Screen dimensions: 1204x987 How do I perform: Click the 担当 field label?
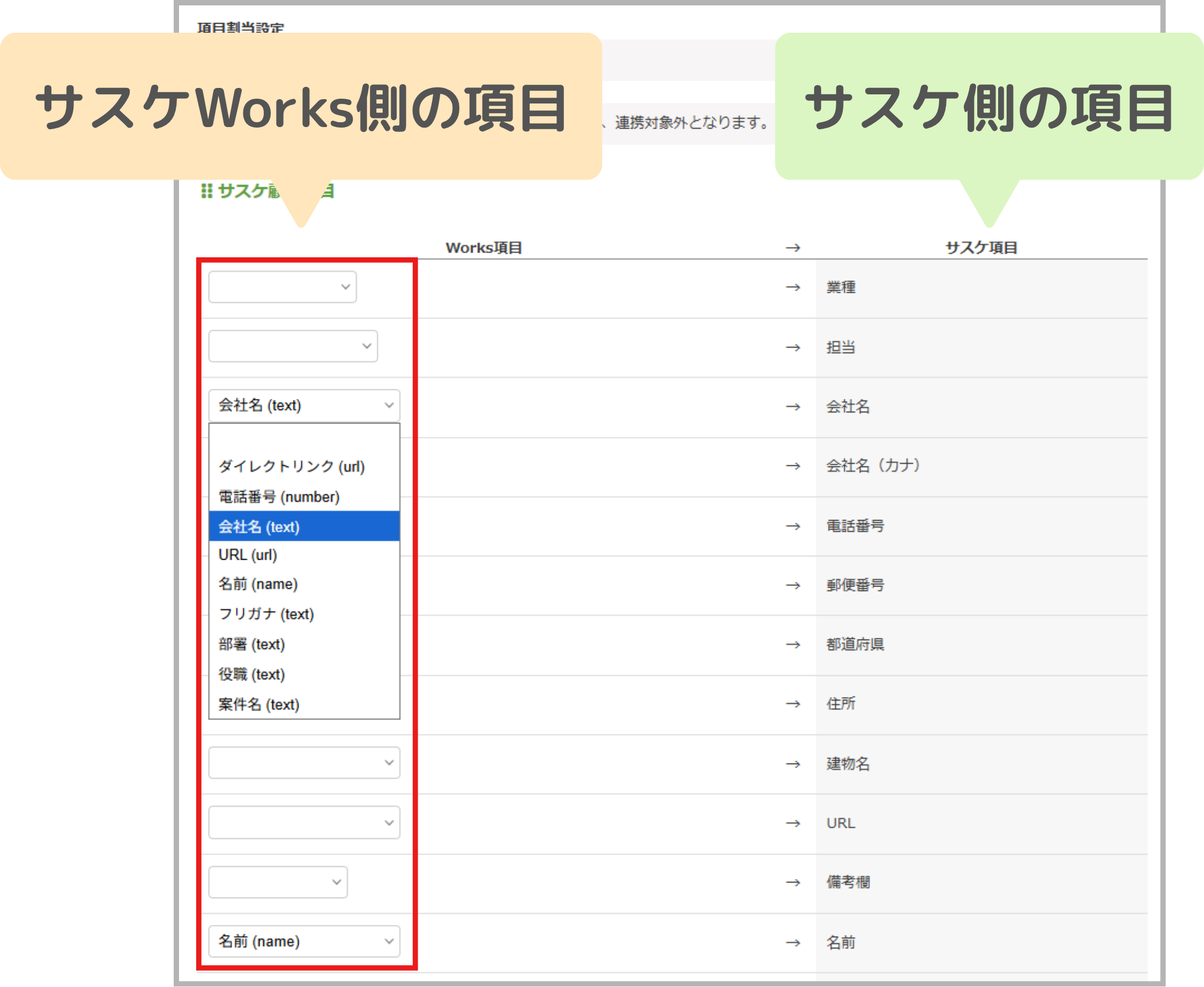pyautogui.click(x=841, y=347)
